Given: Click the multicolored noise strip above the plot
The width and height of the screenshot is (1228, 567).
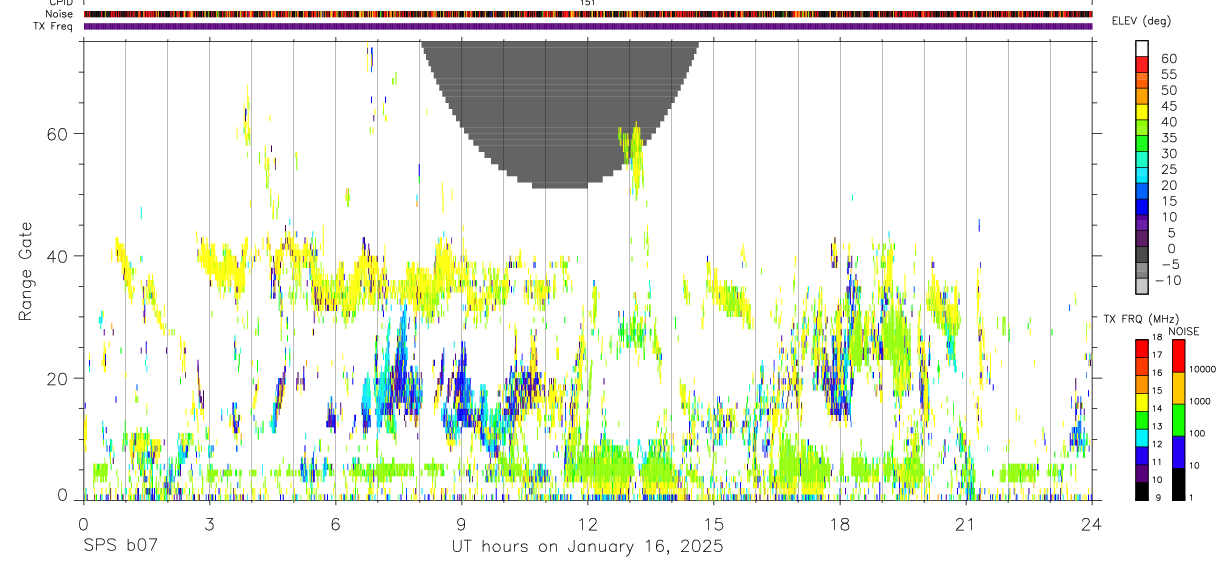Looking at the screenshot, I should point(587,14).
